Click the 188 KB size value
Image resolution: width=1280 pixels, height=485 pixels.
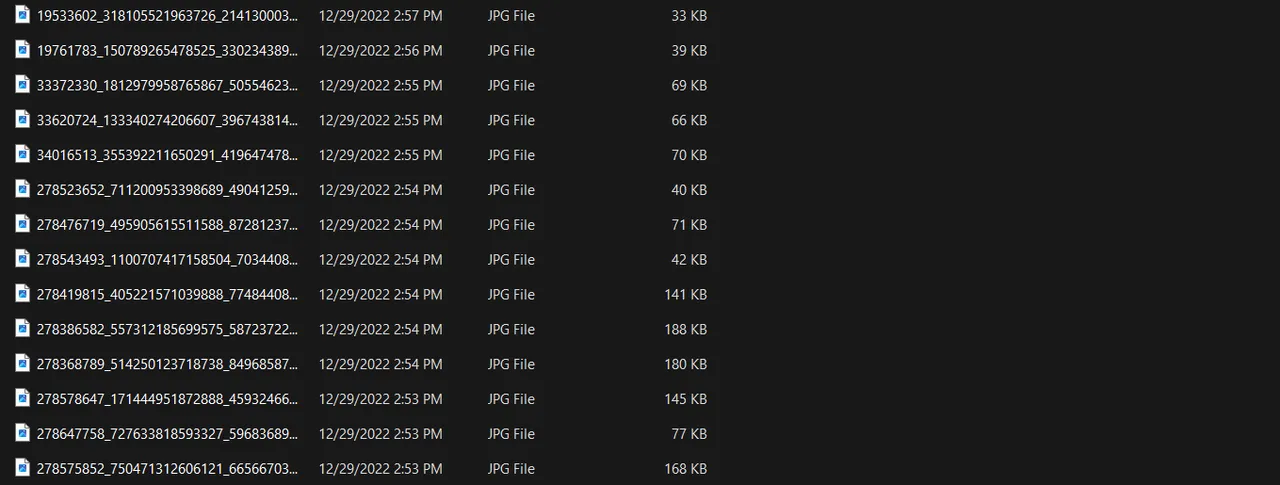[x=685, y=330]
